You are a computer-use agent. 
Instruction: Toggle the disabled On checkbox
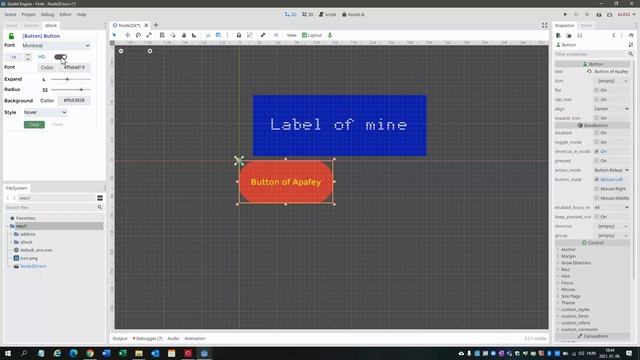tap(597, 133)
